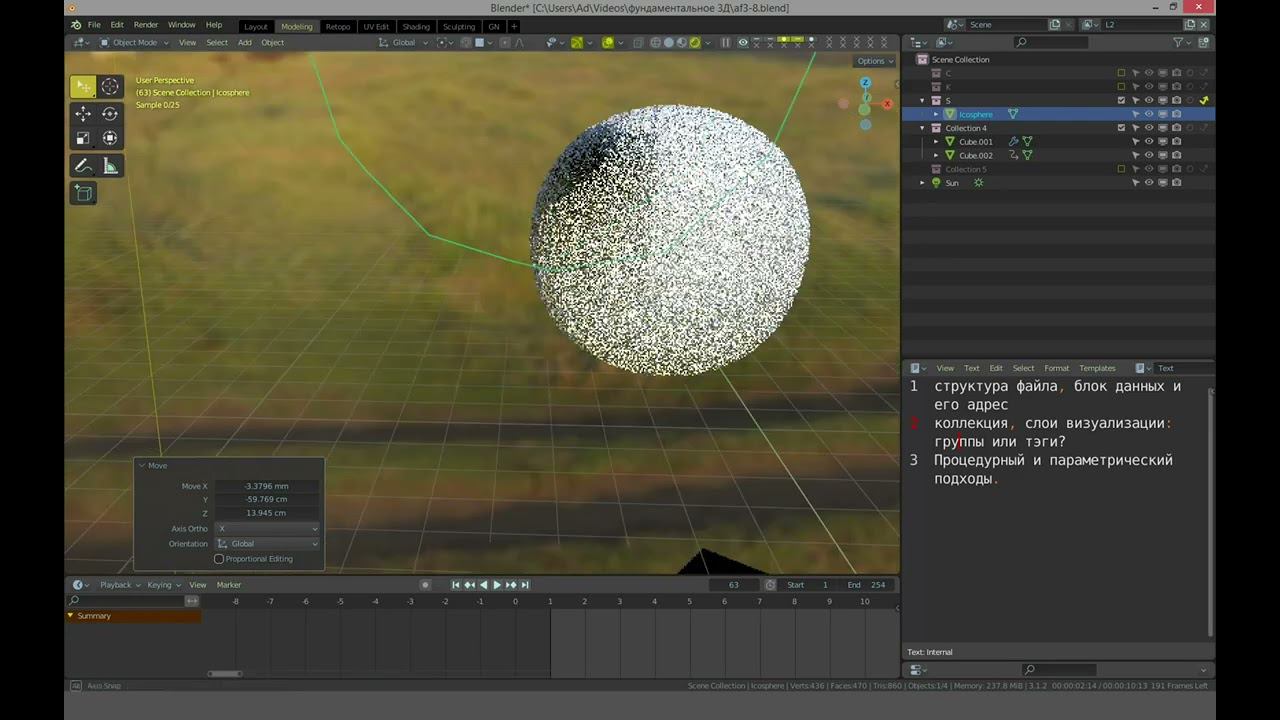The height and width of the screenshot is (720, 1280).
Task: Open new collection icon in outliner header
Action: (1204, 42)
